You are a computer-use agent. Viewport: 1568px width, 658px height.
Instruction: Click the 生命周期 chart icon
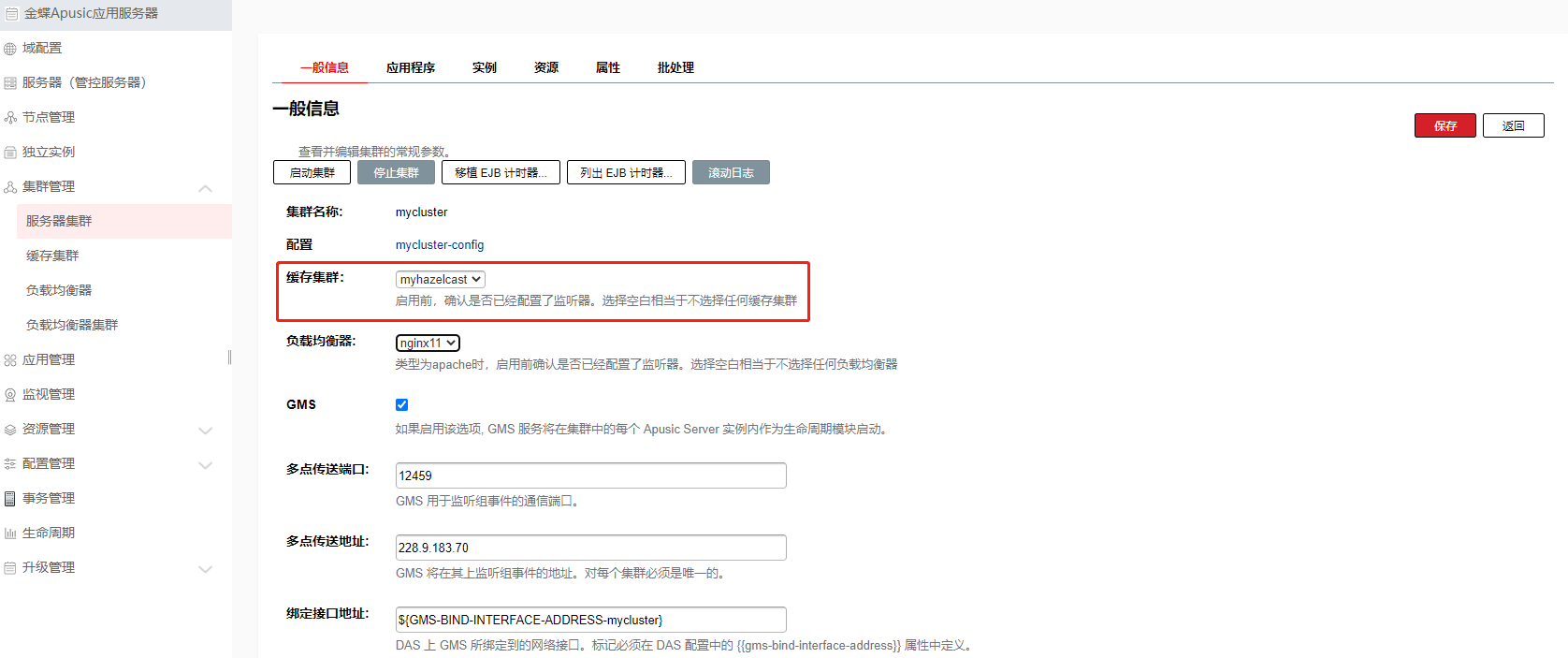tap(10, 534)
